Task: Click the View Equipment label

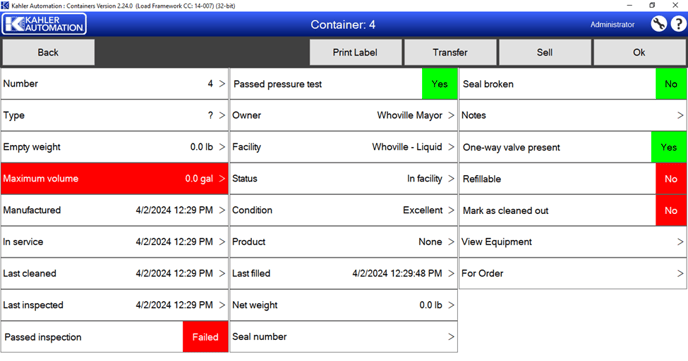Action: [x=496, y=242]
